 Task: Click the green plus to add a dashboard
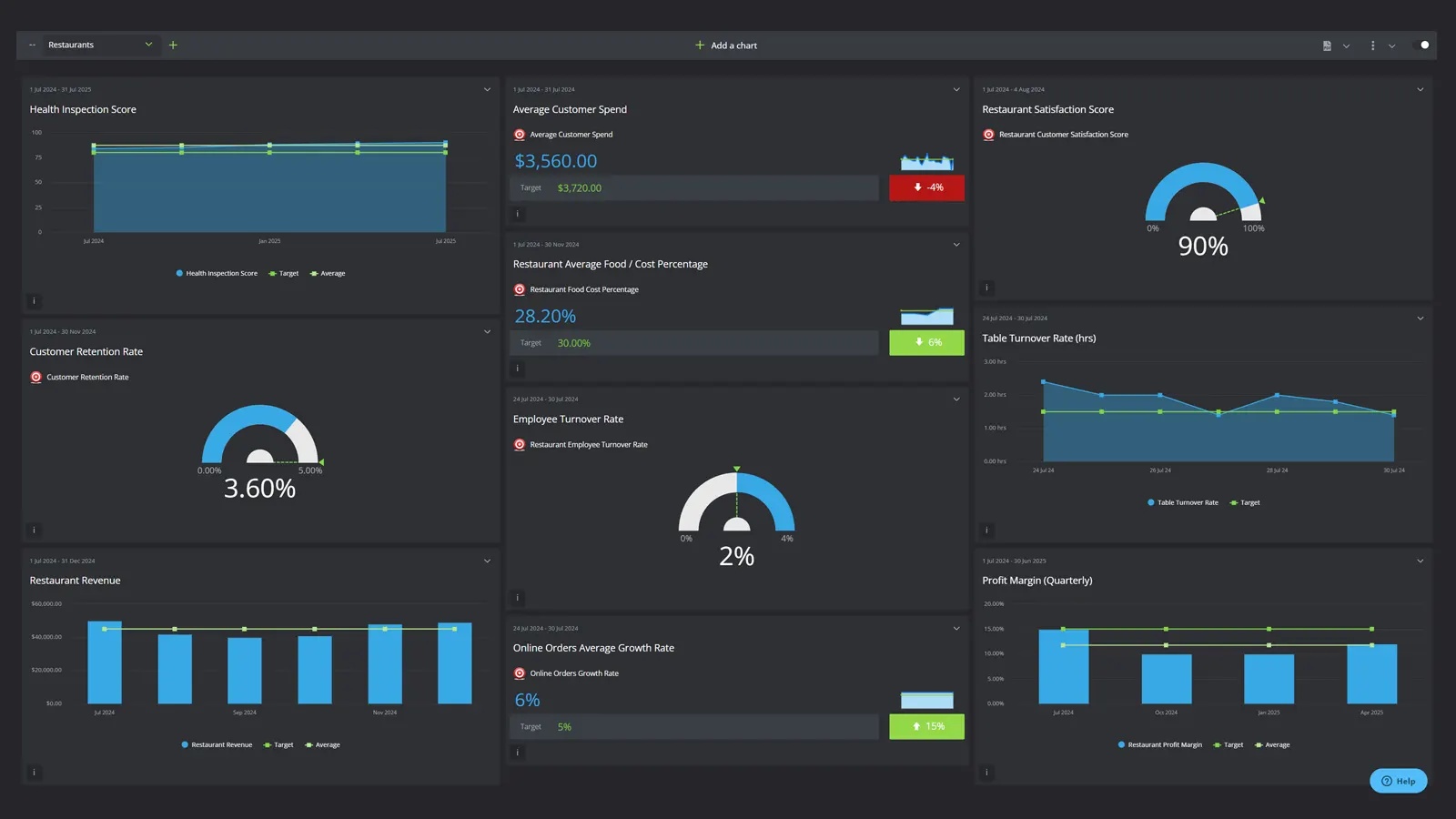point(173,45)
